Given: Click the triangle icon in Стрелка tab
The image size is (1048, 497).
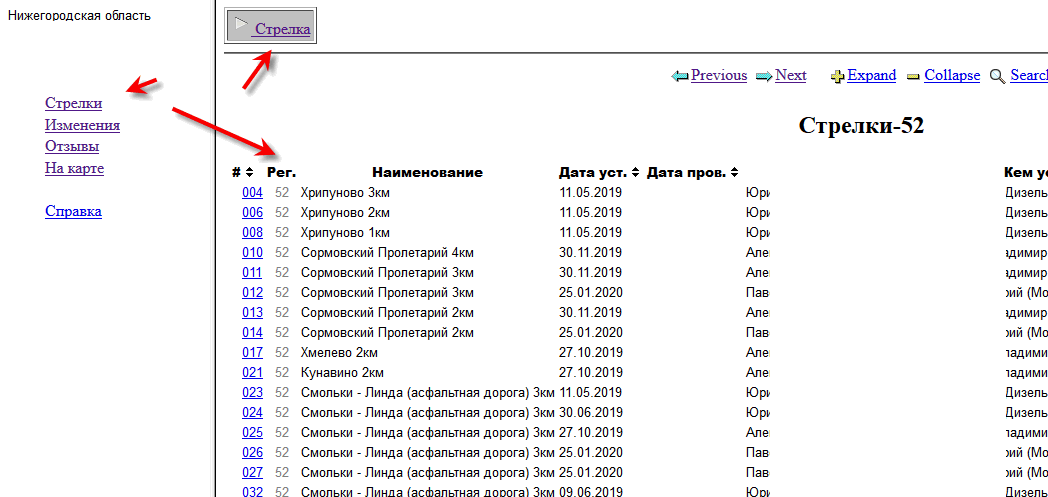Looking at the screenshot, I should point(241,25).
